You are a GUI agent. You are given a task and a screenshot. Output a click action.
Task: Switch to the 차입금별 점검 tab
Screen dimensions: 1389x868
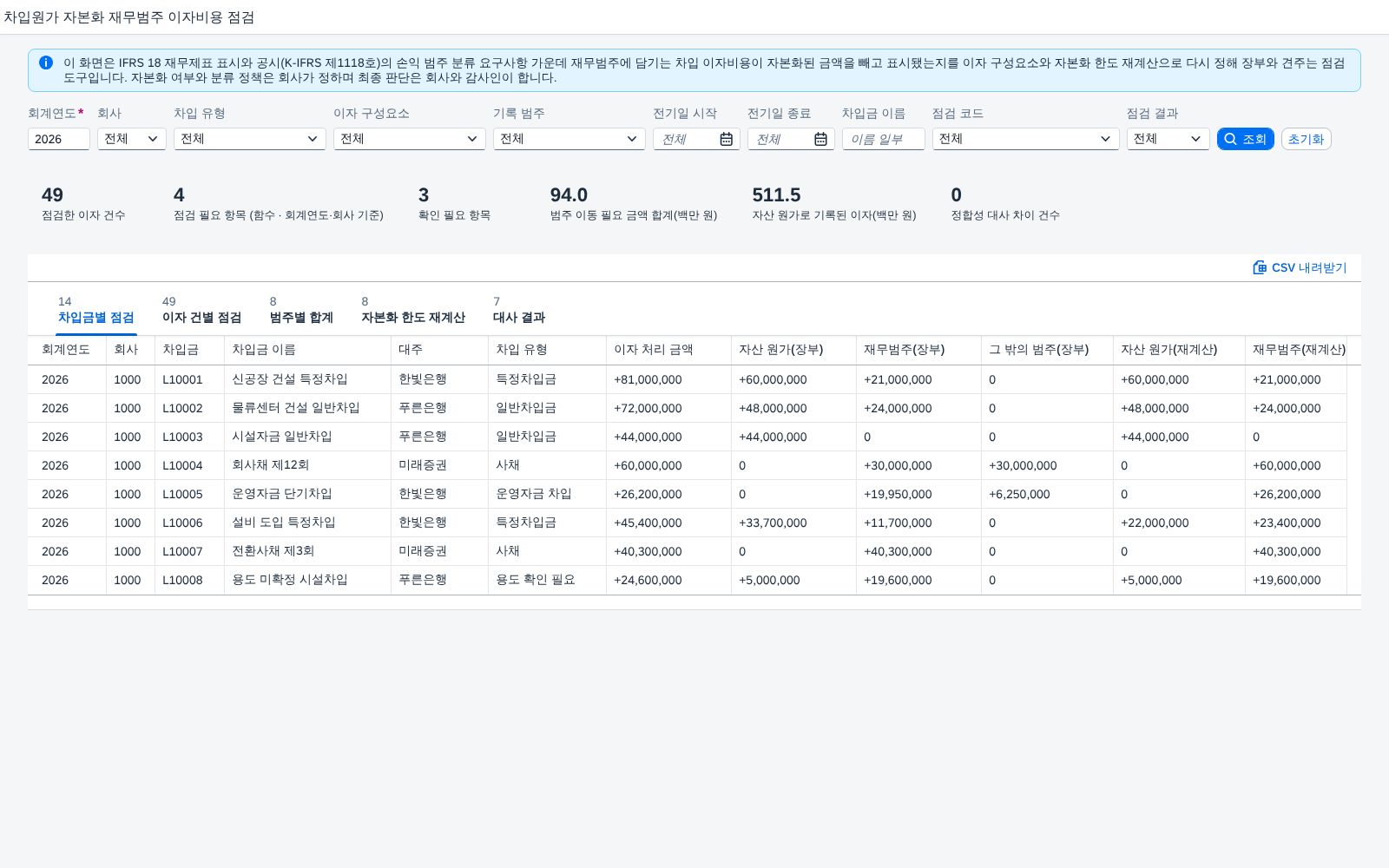pos(96,311)
